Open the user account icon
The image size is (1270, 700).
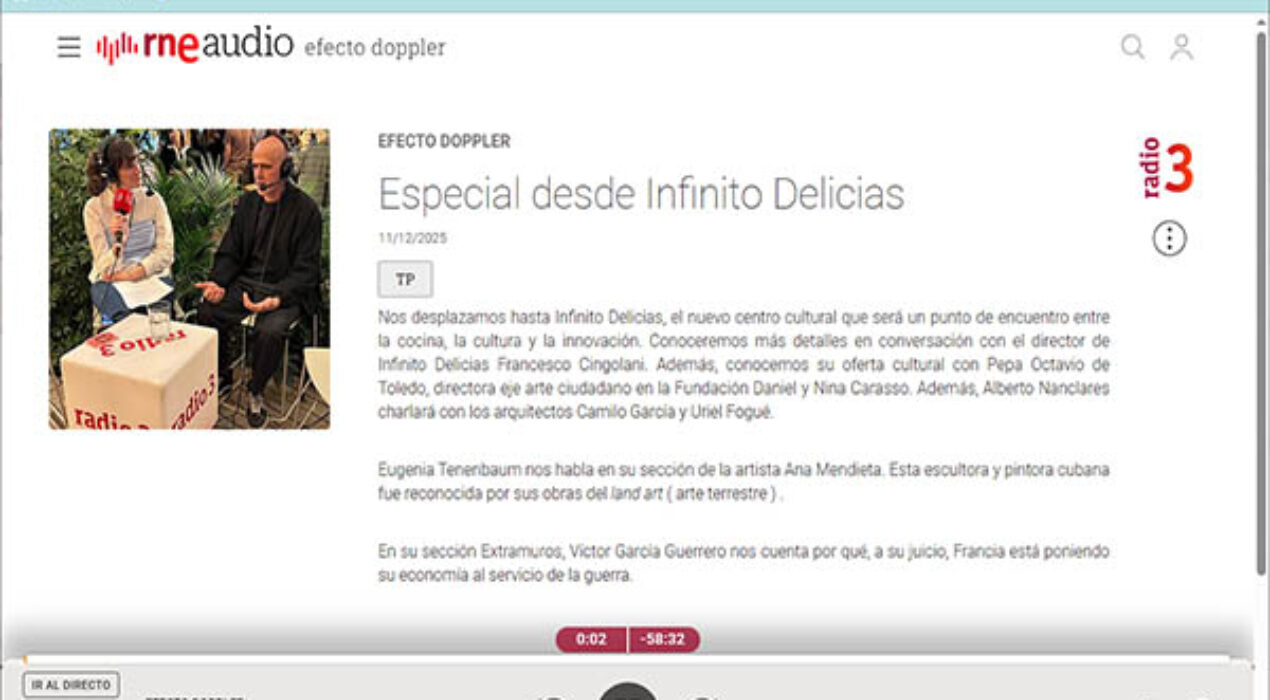(x=1182, y=47)
